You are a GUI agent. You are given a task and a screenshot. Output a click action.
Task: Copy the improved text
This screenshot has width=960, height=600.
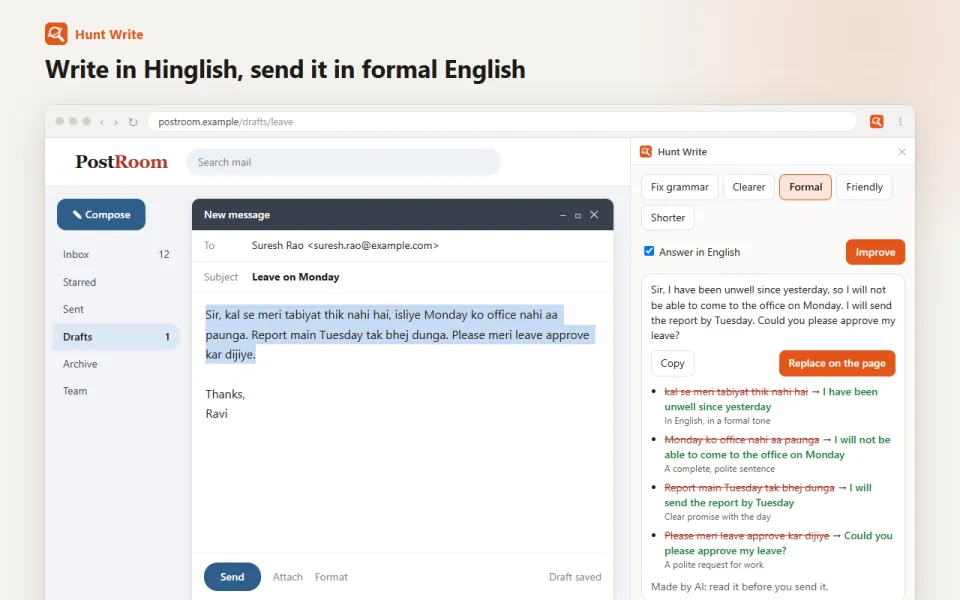tap(672, 363)
